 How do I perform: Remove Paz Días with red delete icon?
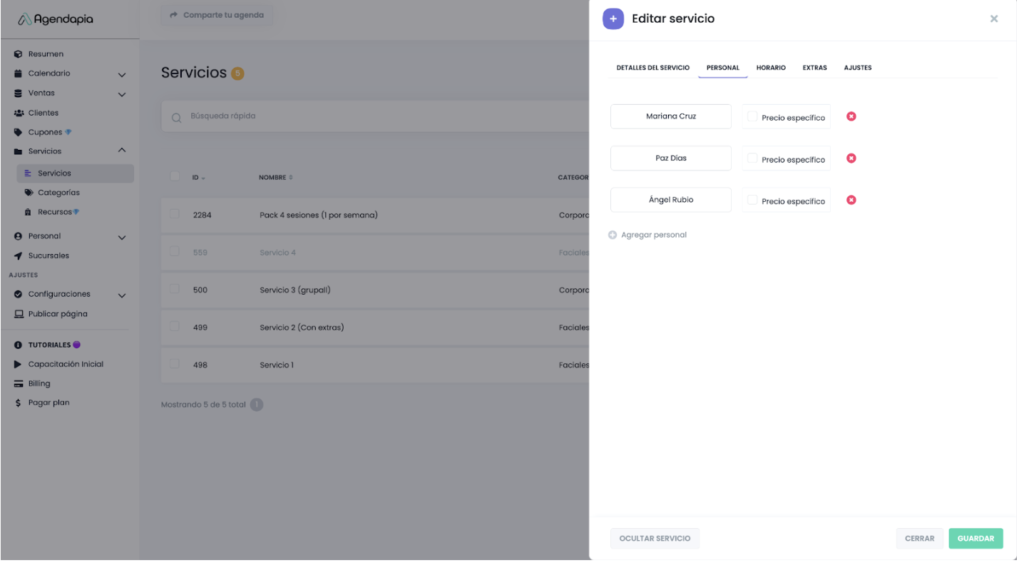point(851,159)
